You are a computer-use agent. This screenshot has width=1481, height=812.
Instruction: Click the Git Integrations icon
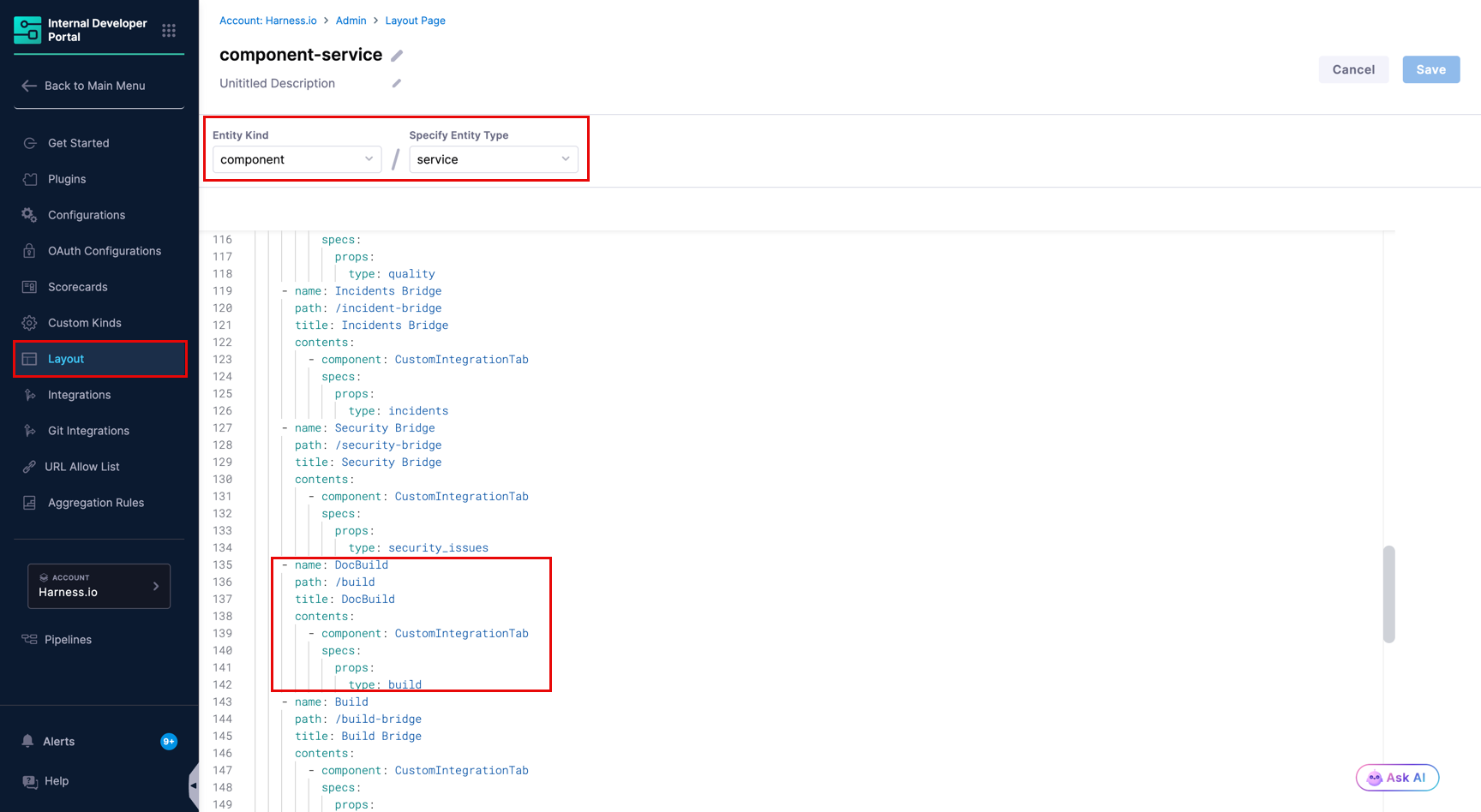click(30, 431)
